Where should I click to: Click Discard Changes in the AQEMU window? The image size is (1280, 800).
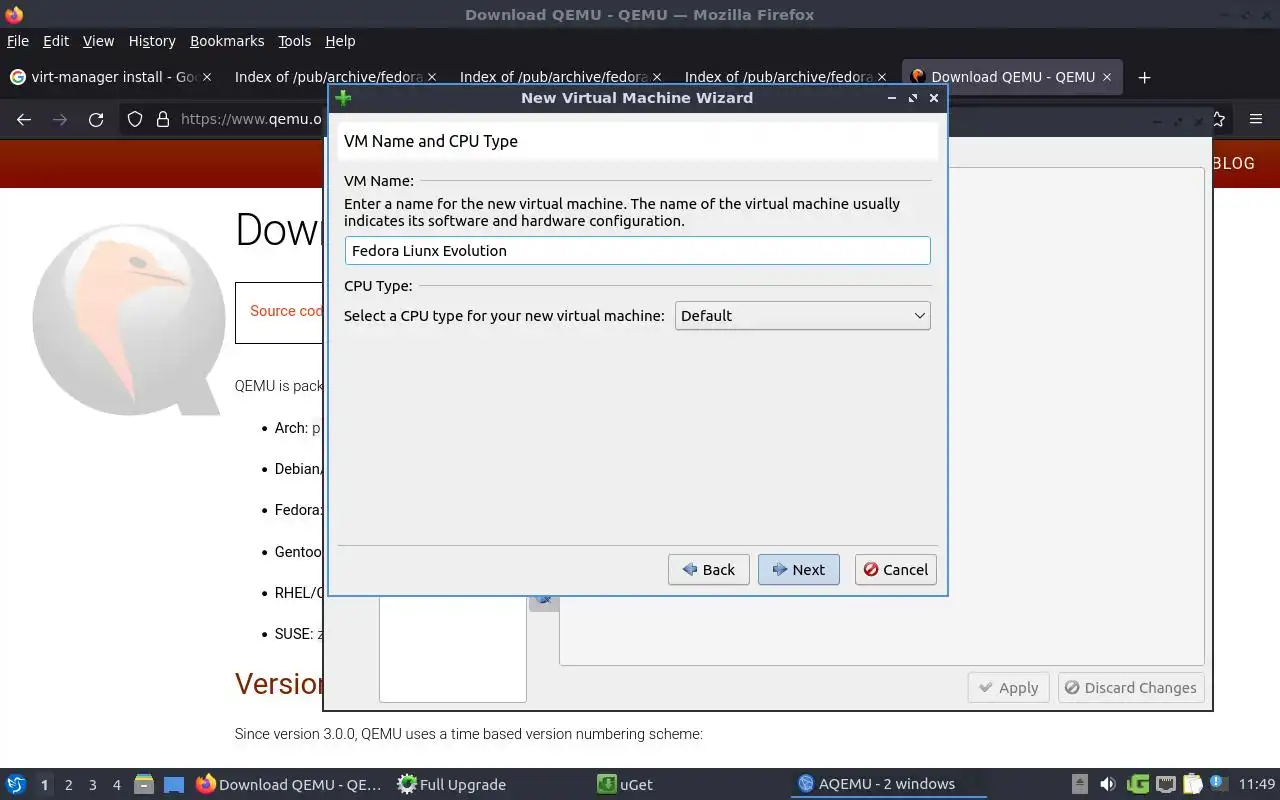coord(1131,688)
